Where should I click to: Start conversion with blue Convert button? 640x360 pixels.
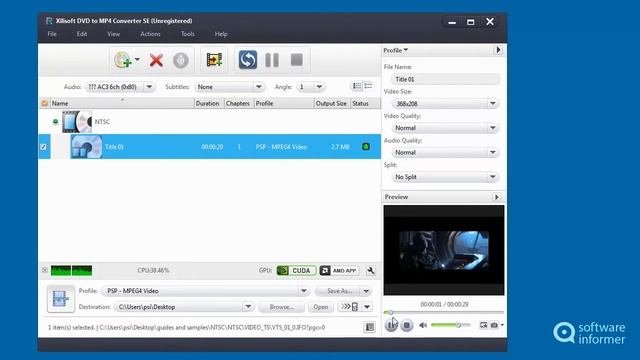(247, 60)
